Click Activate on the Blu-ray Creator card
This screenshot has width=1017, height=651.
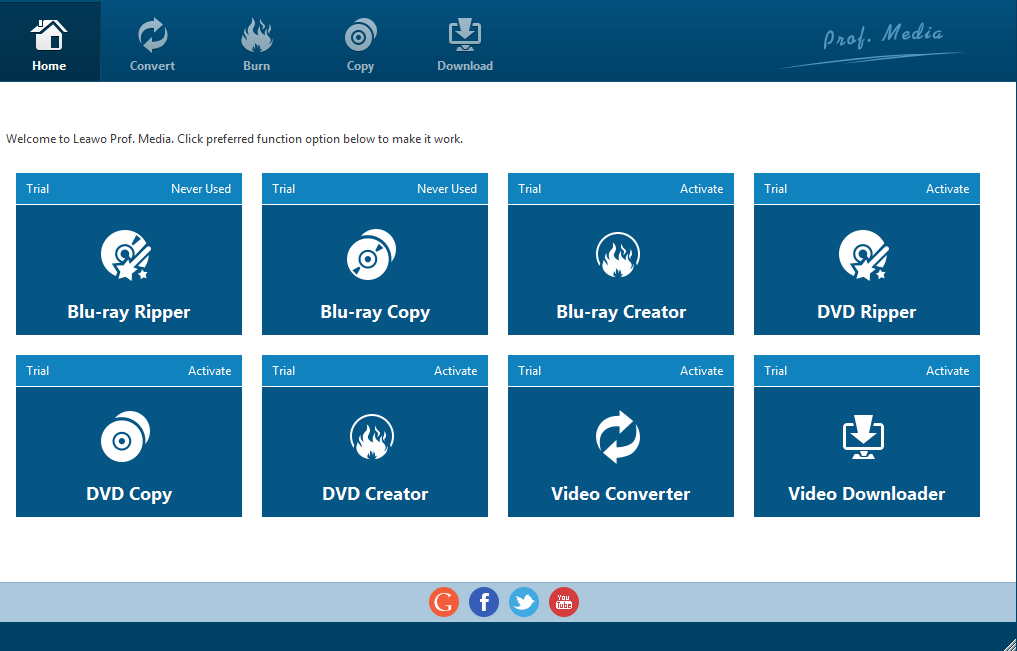click(701, 189)
